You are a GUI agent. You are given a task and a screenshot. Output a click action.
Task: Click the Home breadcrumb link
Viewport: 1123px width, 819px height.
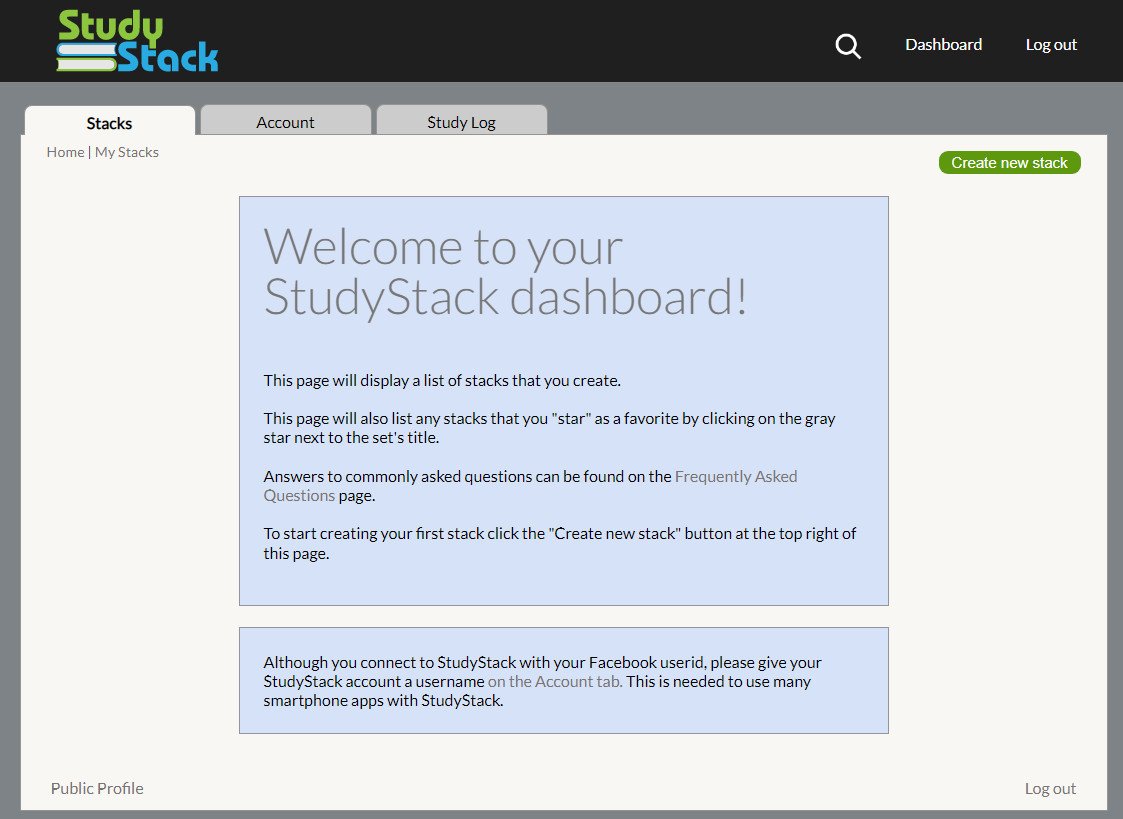pyautogui.click(x=65, y=152)
